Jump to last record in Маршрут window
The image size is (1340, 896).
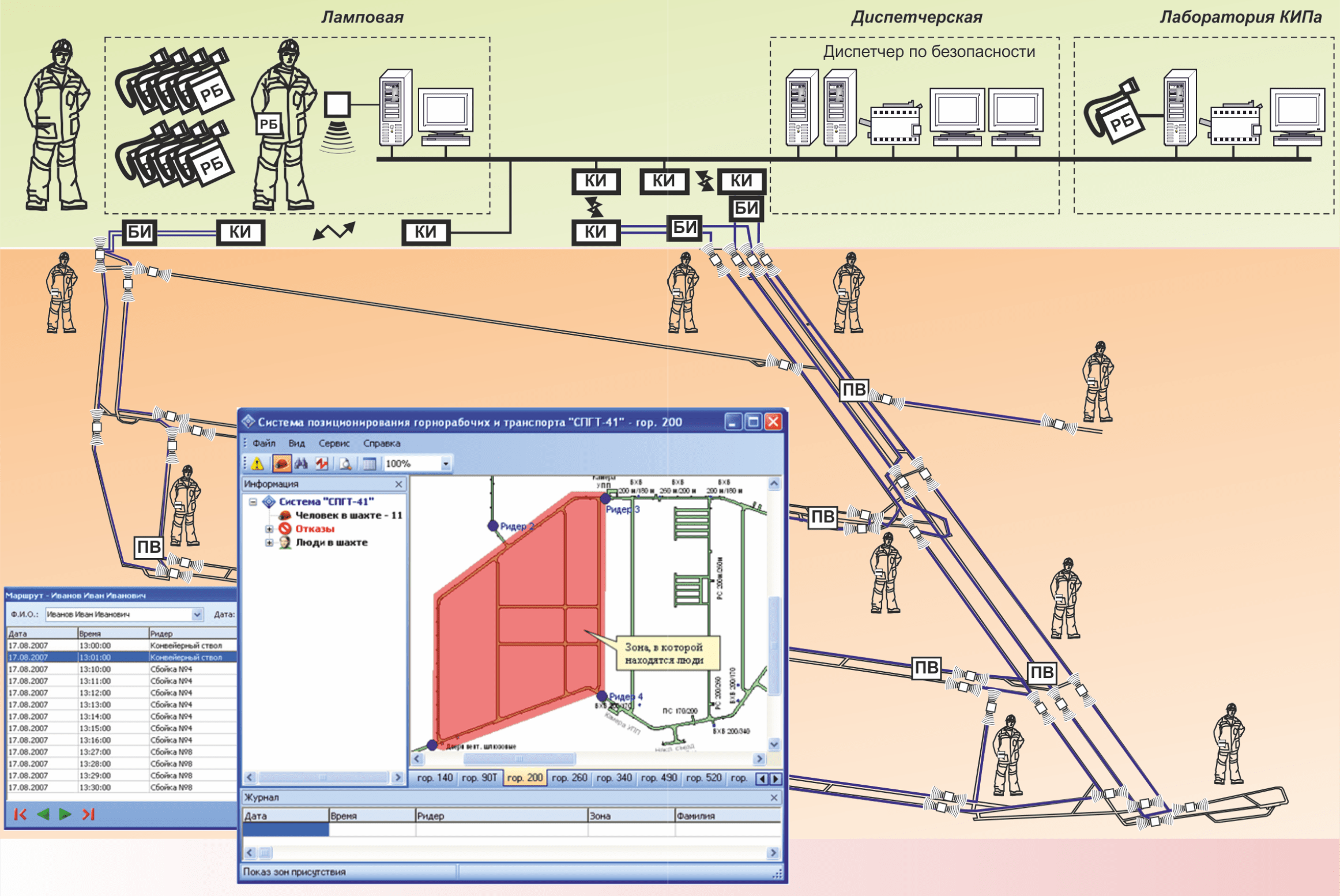click(x=88, y=814)
